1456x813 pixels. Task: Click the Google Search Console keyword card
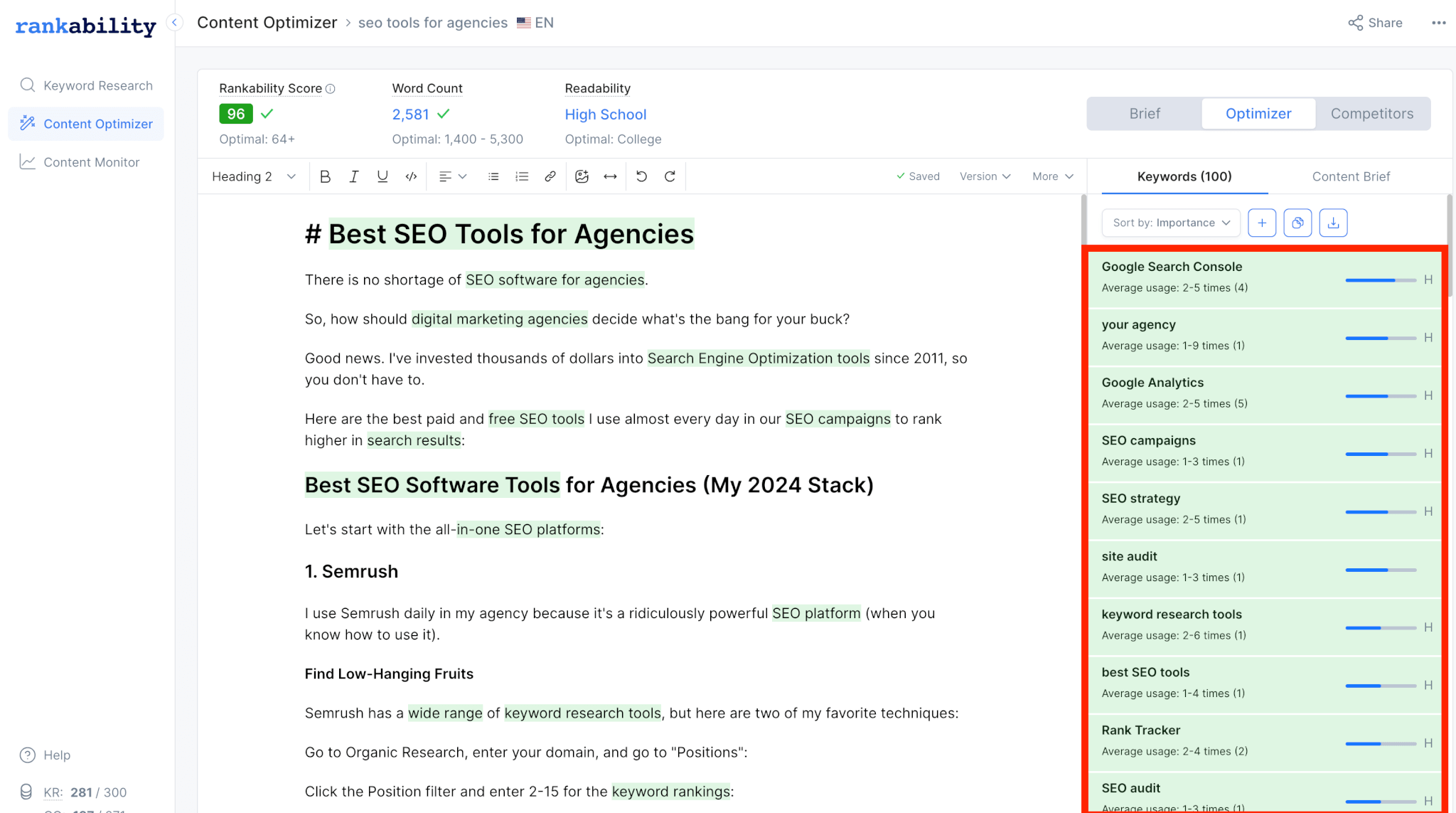(x=1265, y=279)
